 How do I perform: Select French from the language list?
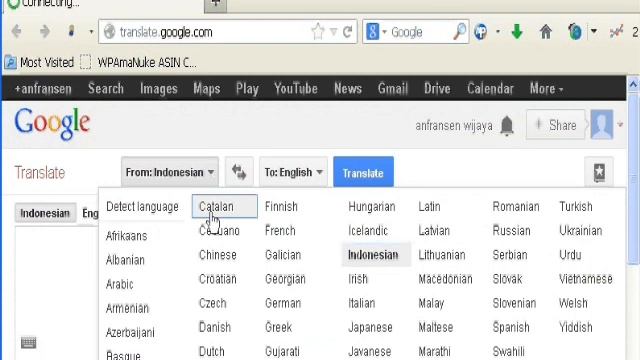(280, 231)
